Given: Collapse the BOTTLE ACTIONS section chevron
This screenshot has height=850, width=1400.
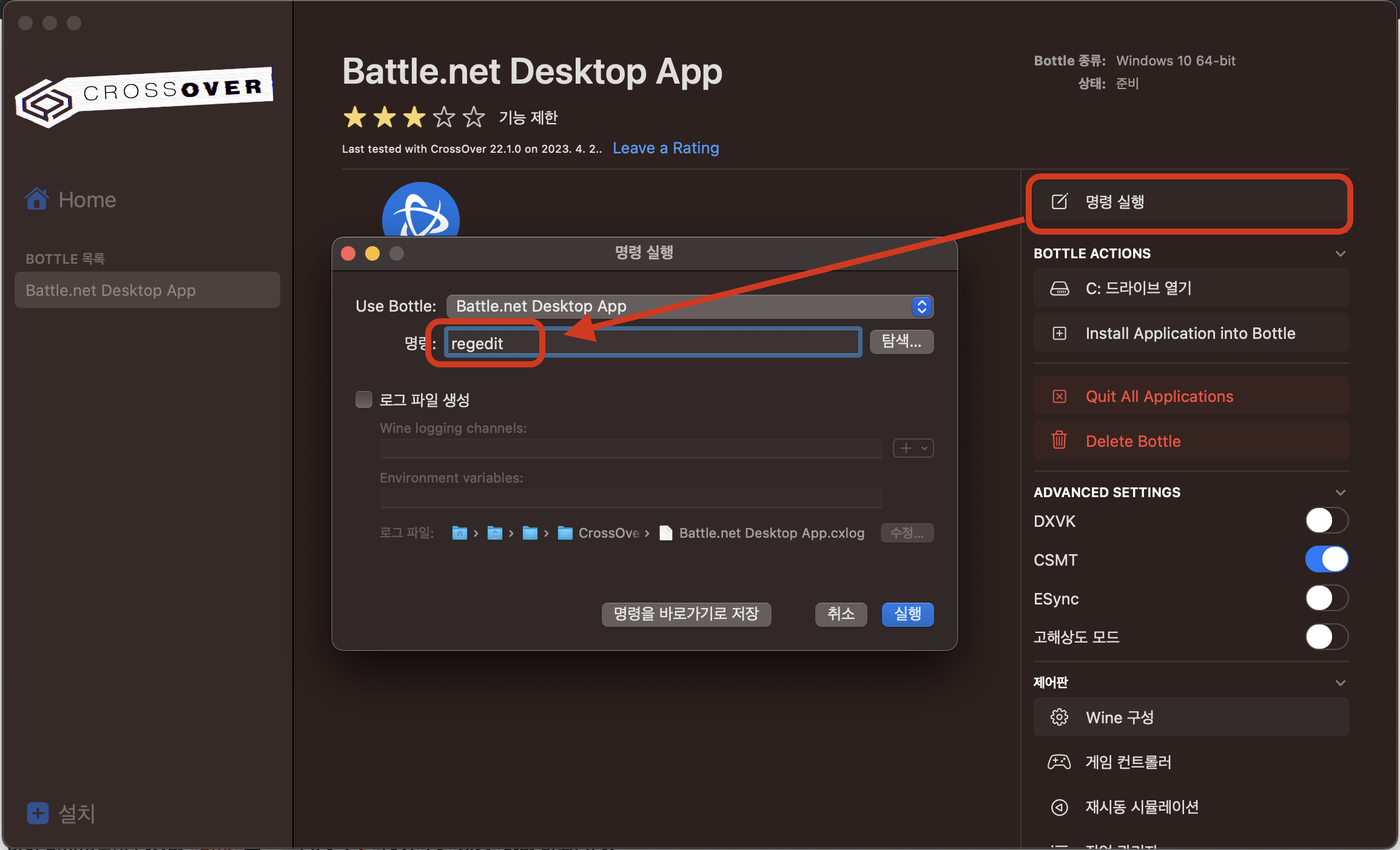Looking at the screenshot, I should point(1341,253).
